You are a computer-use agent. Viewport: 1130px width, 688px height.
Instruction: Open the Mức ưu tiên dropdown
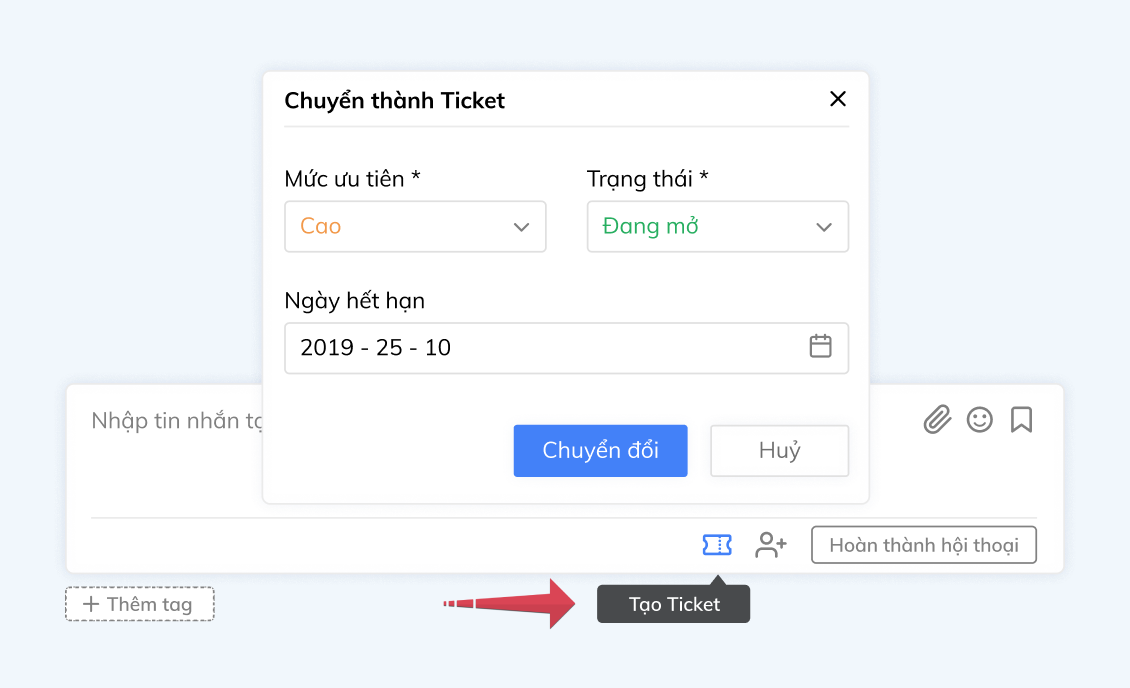pos(415,227)
